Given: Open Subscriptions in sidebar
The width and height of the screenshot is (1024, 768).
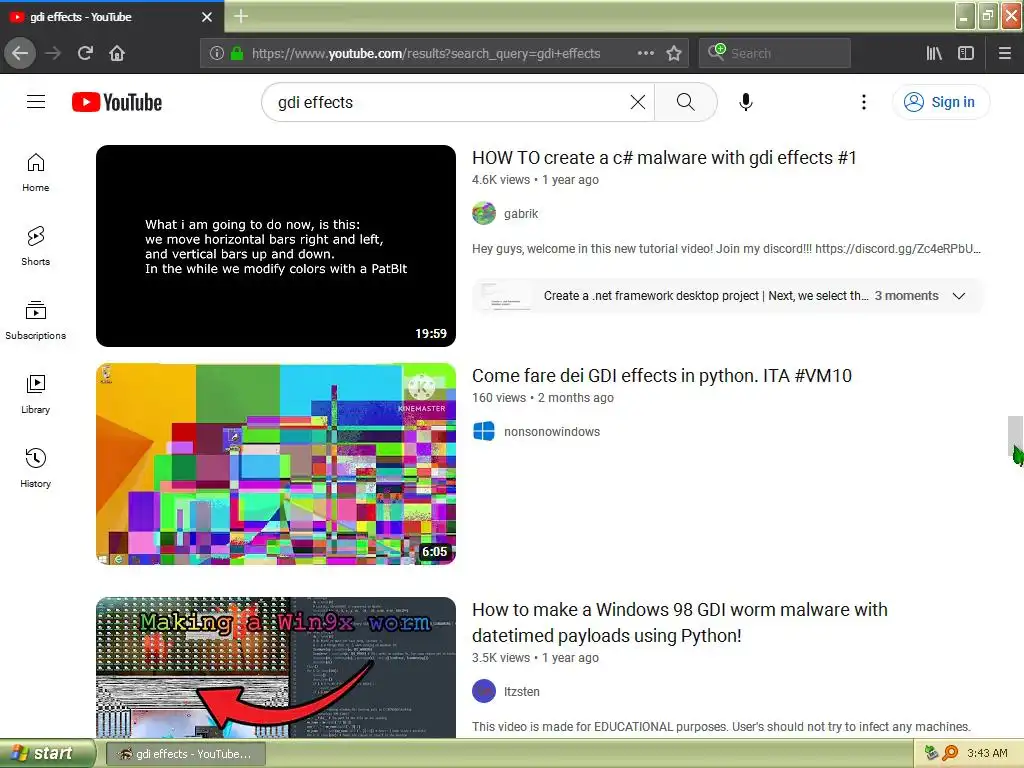Looking at the screenshot, I should pyautogui.click(x=35, y=320).
